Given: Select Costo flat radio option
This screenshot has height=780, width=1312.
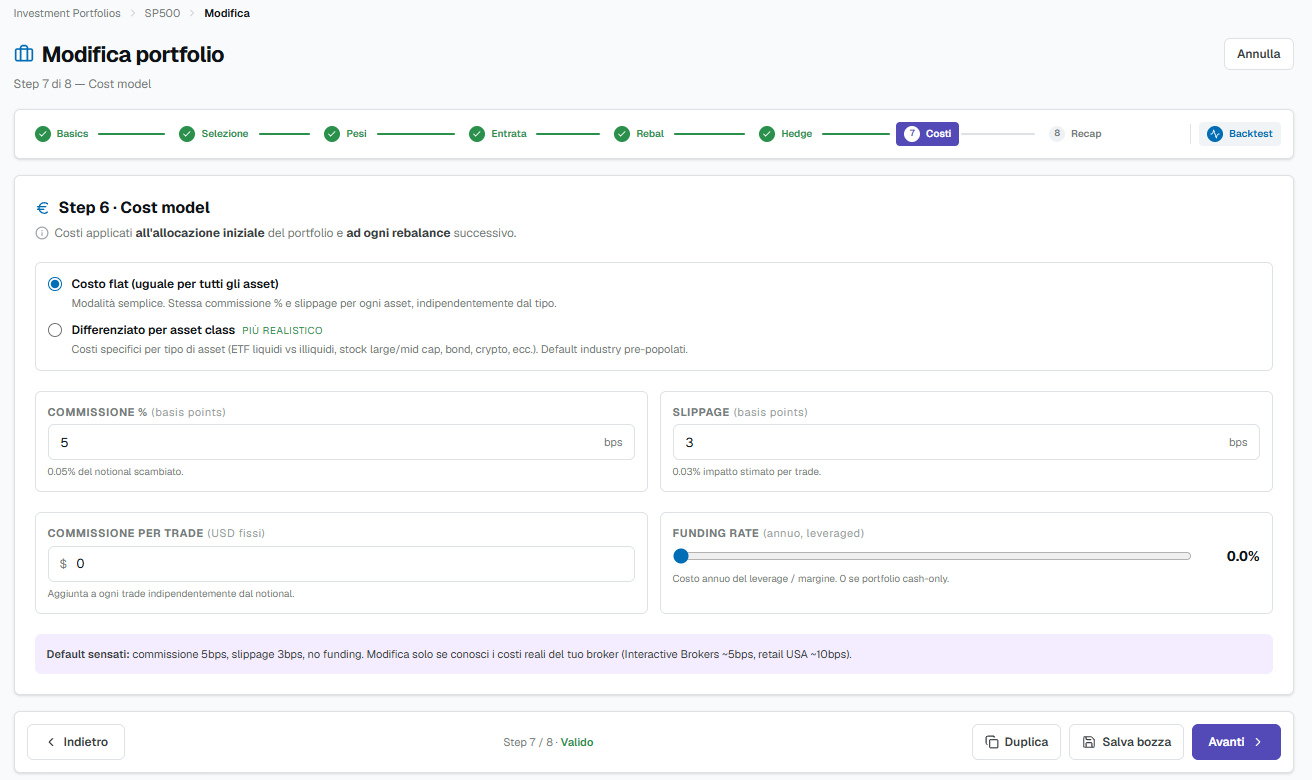Looking at the screenshot, I should coord(55,284).
